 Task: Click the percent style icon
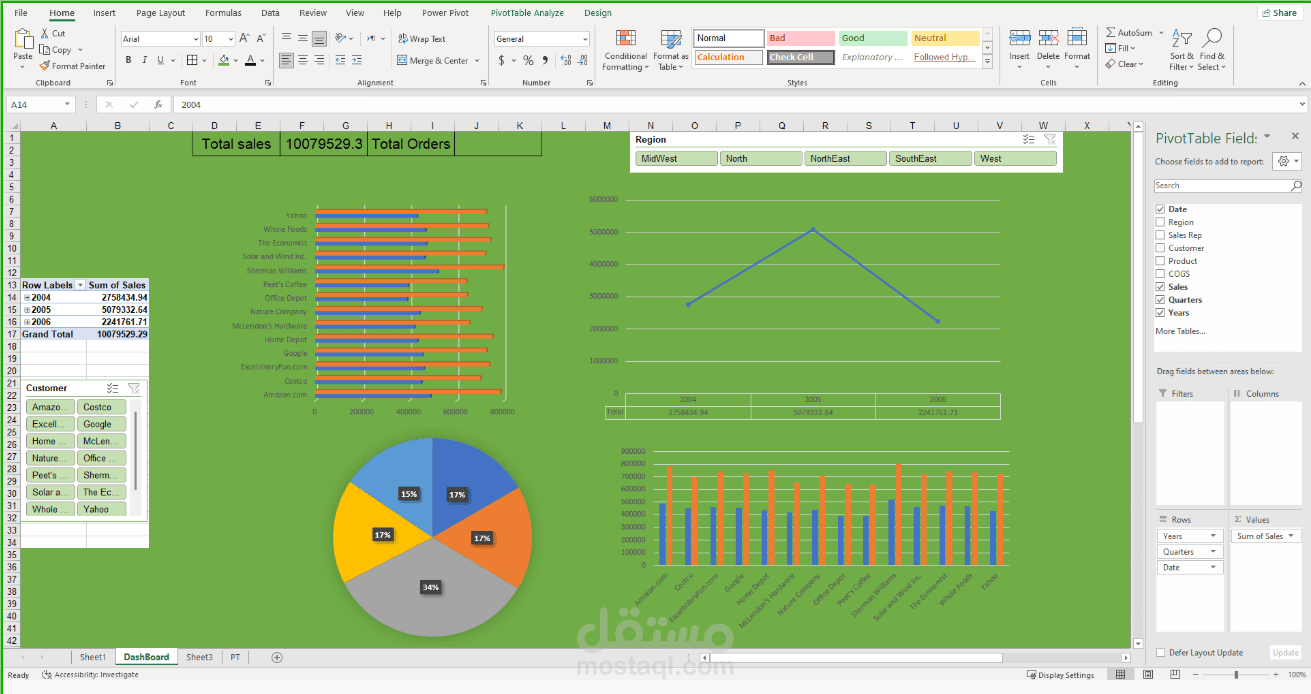coord(529,60)
